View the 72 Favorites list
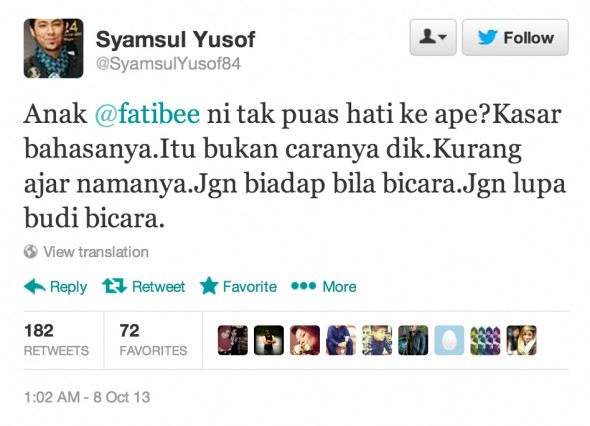 pyautogui.click(x=153, y=340)
